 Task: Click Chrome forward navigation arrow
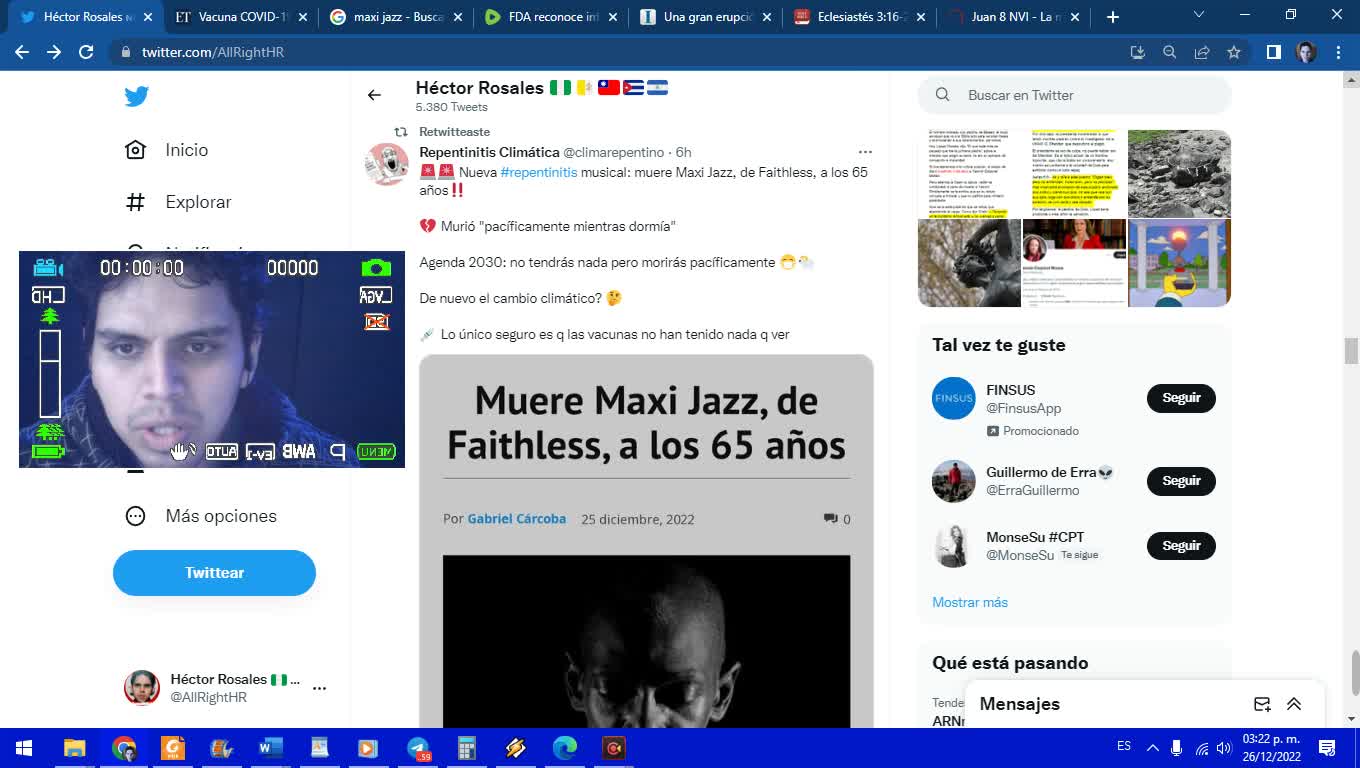(54, 52)
